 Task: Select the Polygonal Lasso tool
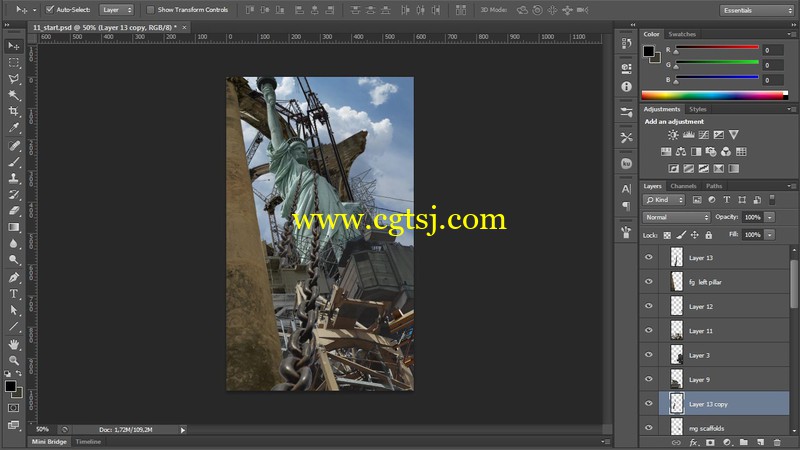click(x=14, y=79)
